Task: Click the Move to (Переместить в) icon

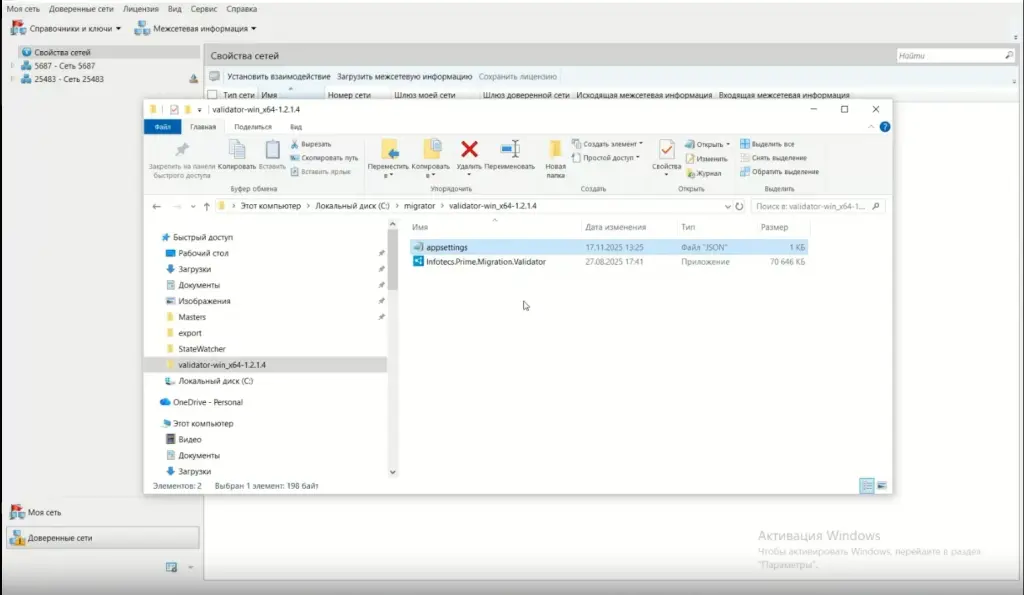Action: 389,151
